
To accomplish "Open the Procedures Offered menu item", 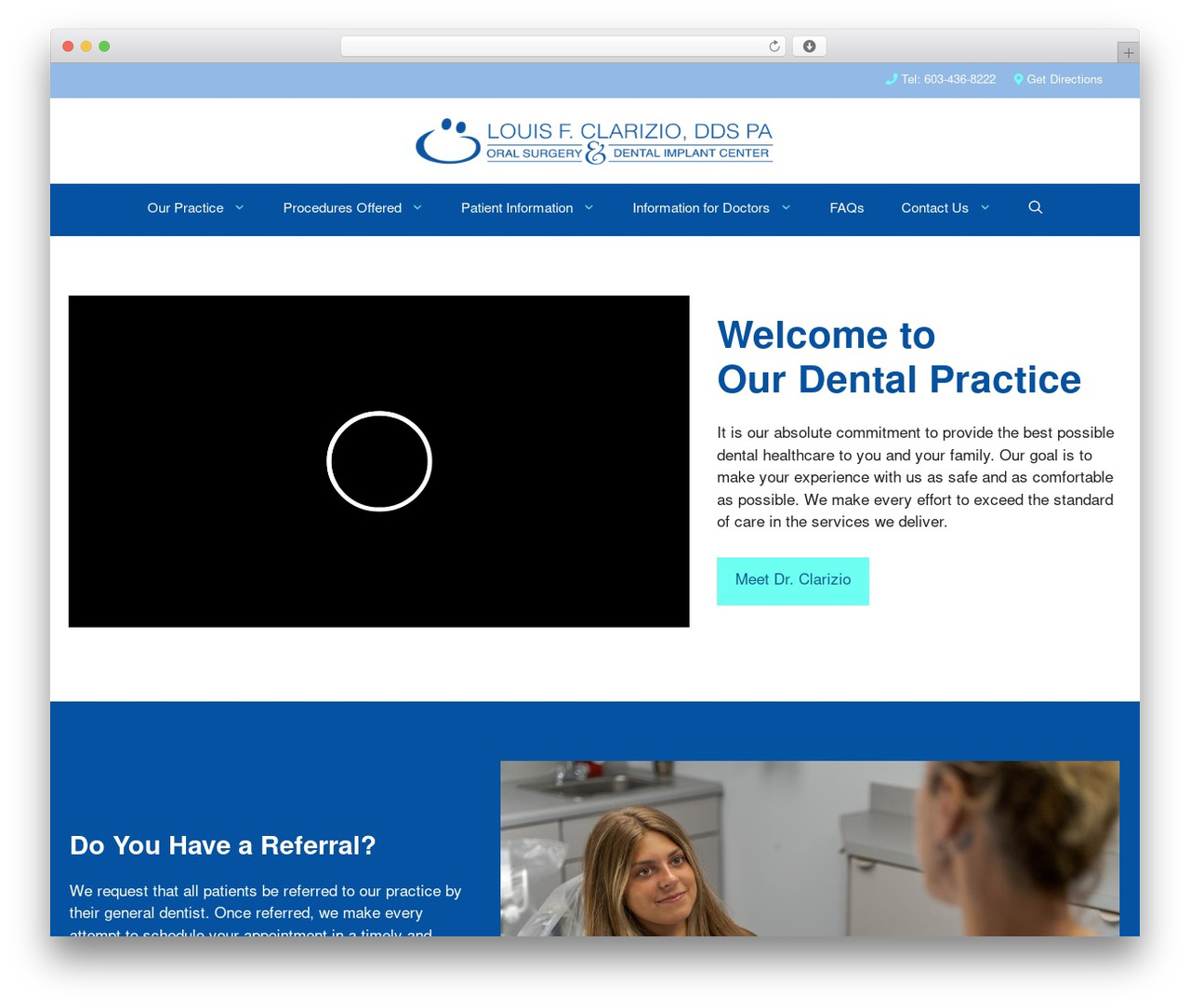I will point(342,208).
